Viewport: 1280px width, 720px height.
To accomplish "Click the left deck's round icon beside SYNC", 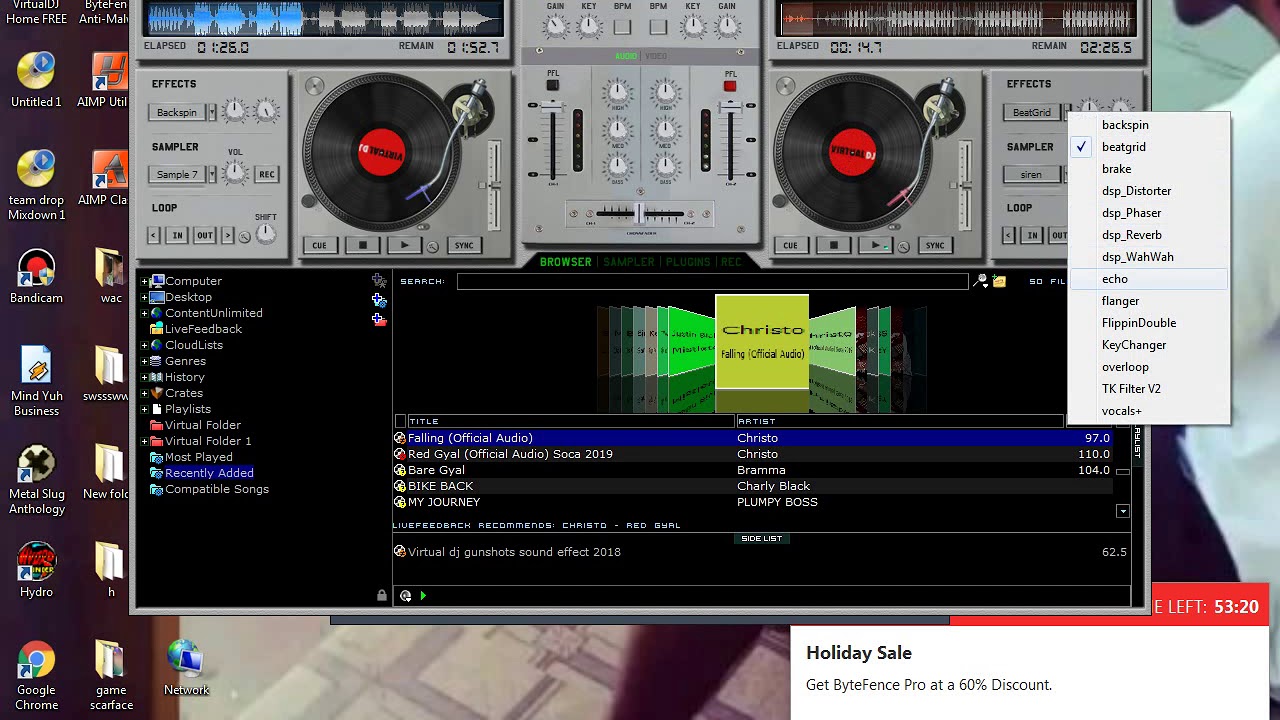I will pos(433,246).
